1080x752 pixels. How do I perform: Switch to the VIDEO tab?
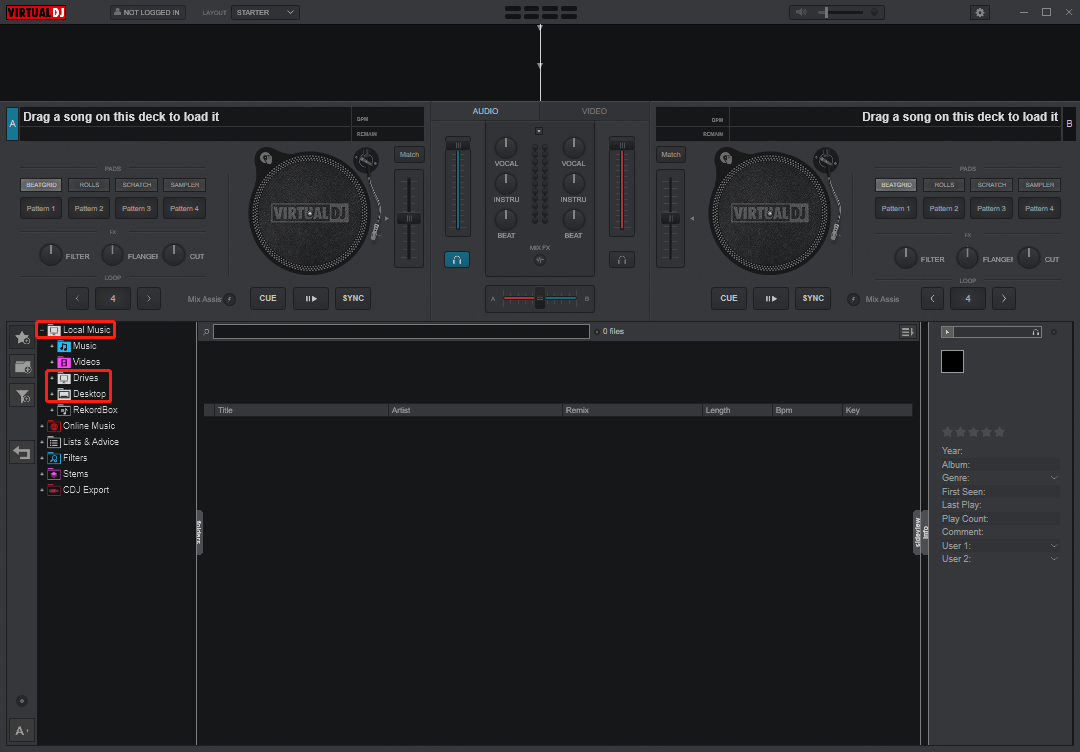594,111
